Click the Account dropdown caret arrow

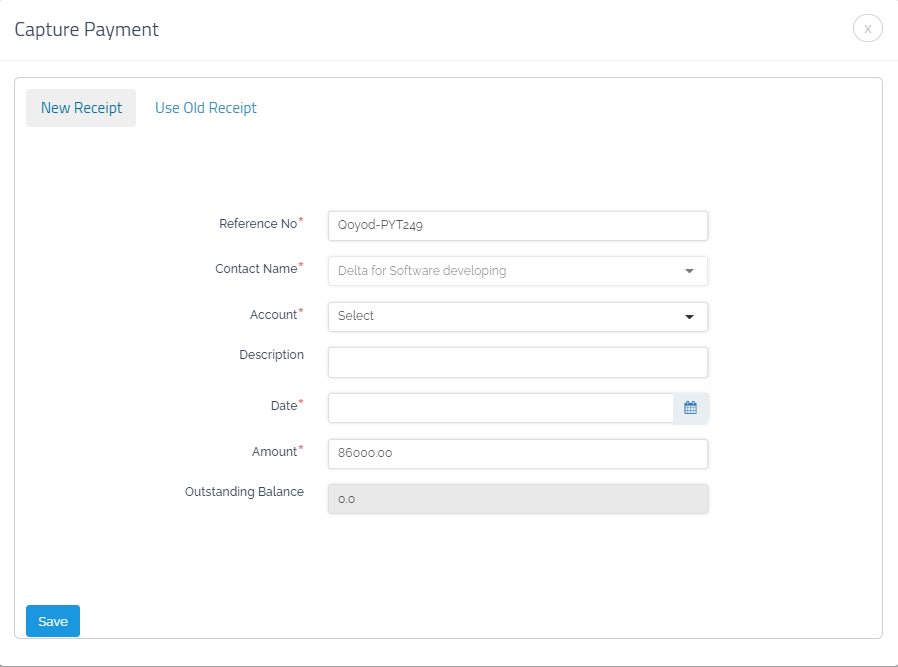689,317
